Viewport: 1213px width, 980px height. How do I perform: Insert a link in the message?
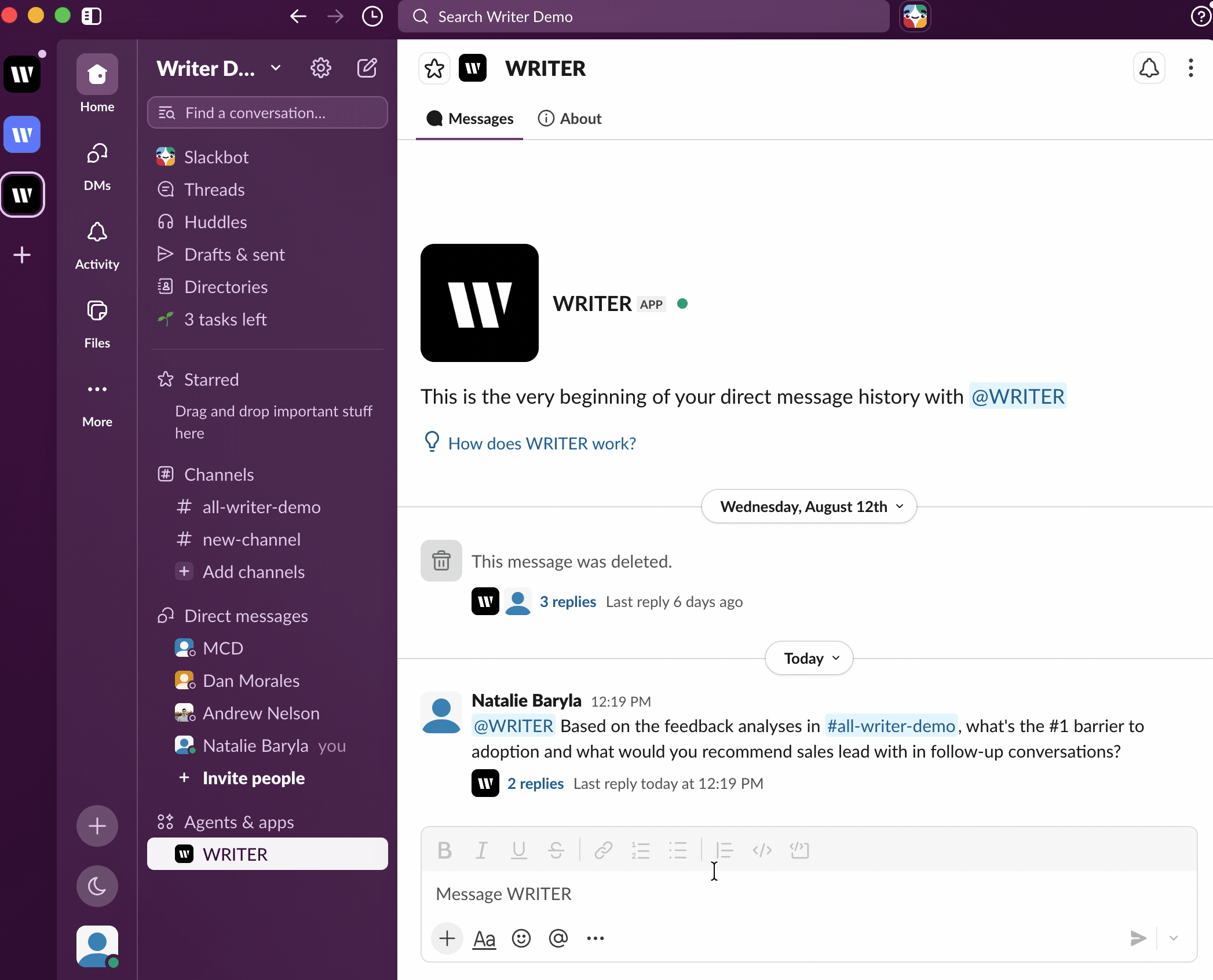[603, 850]
